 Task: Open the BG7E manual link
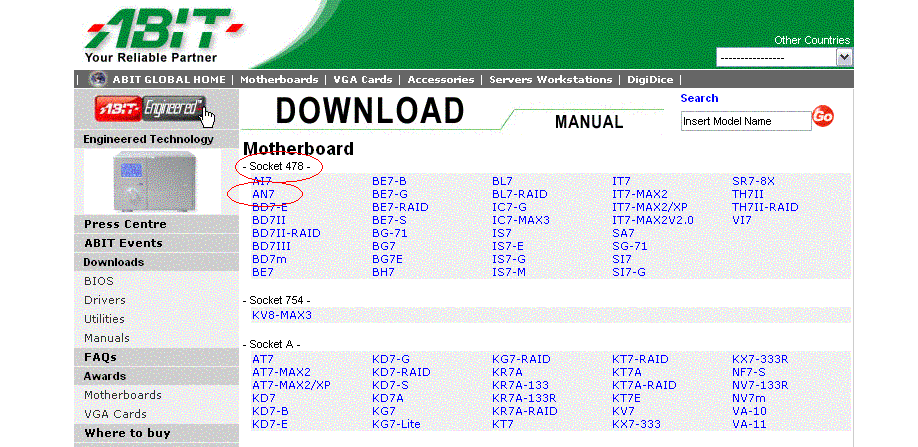[388, 259]
